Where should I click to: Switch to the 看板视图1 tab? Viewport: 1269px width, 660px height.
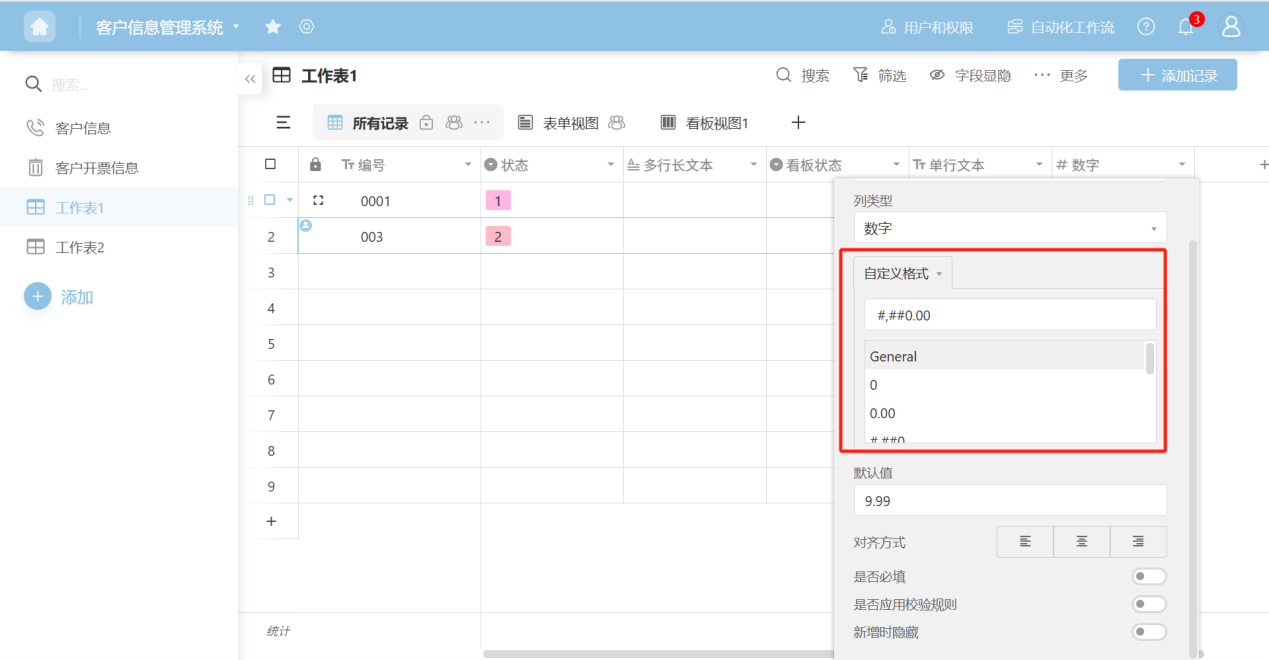pyautogui.click(x=705, y=123)
